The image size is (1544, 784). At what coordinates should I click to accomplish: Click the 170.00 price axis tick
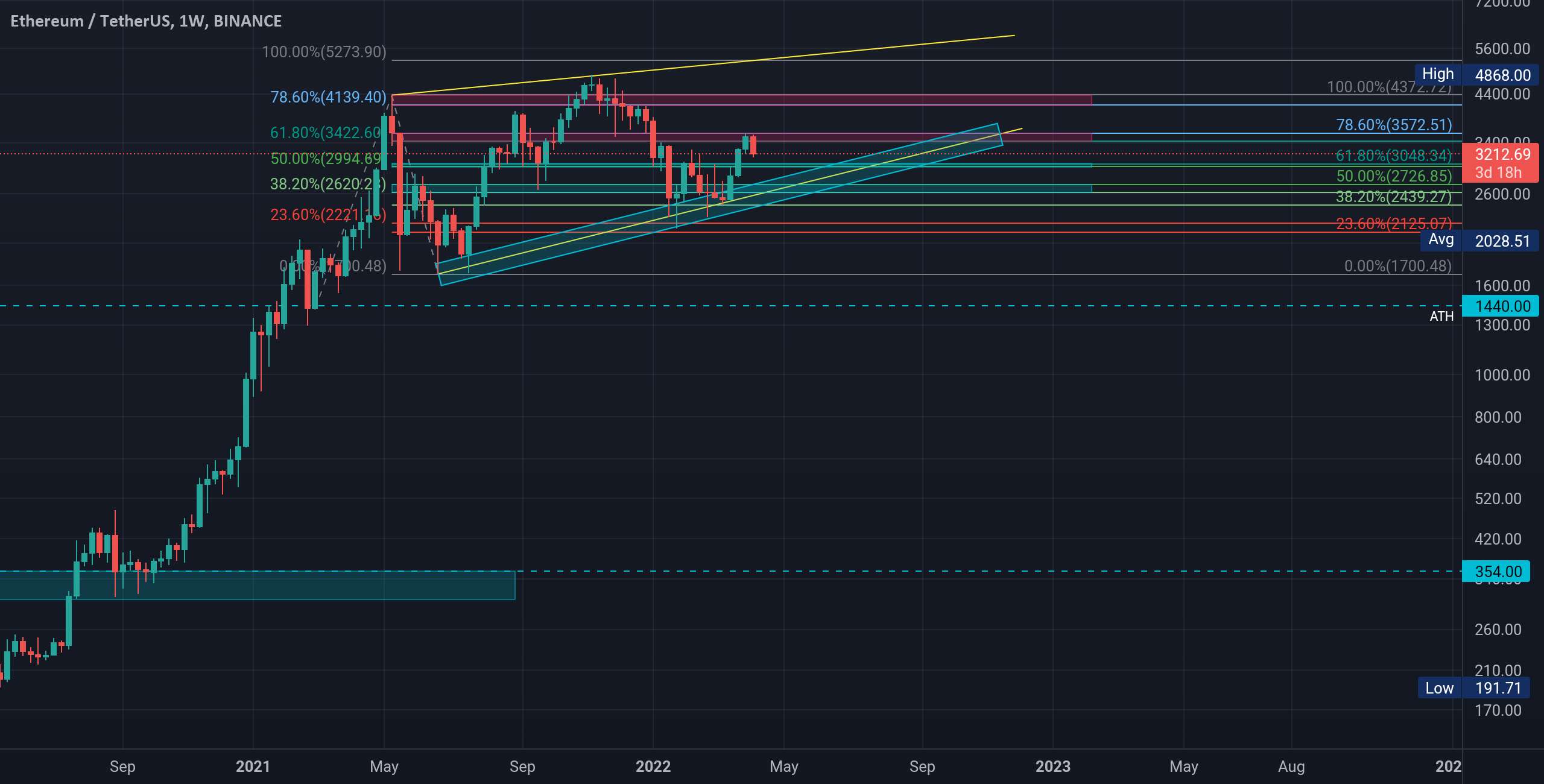point(1498,710)
